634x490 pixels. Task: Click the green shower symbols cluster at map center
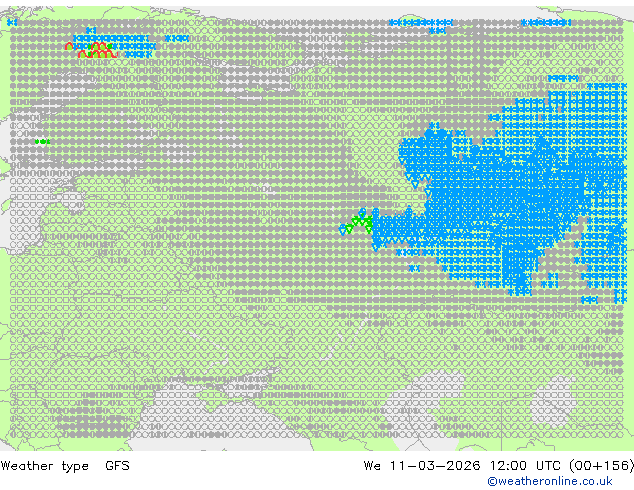coord(357,224)
